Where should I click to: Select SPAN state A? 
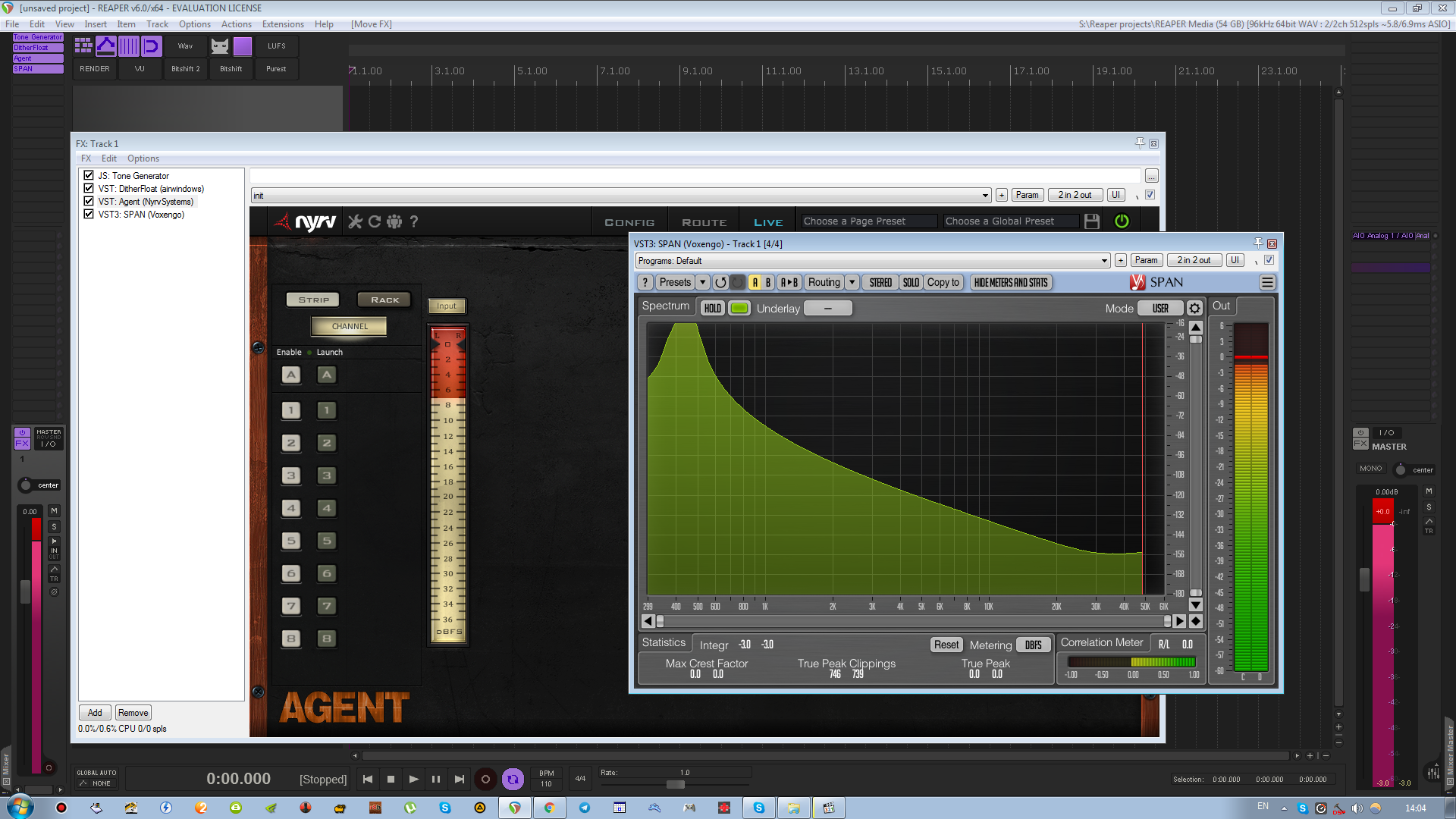pos(755,282)
